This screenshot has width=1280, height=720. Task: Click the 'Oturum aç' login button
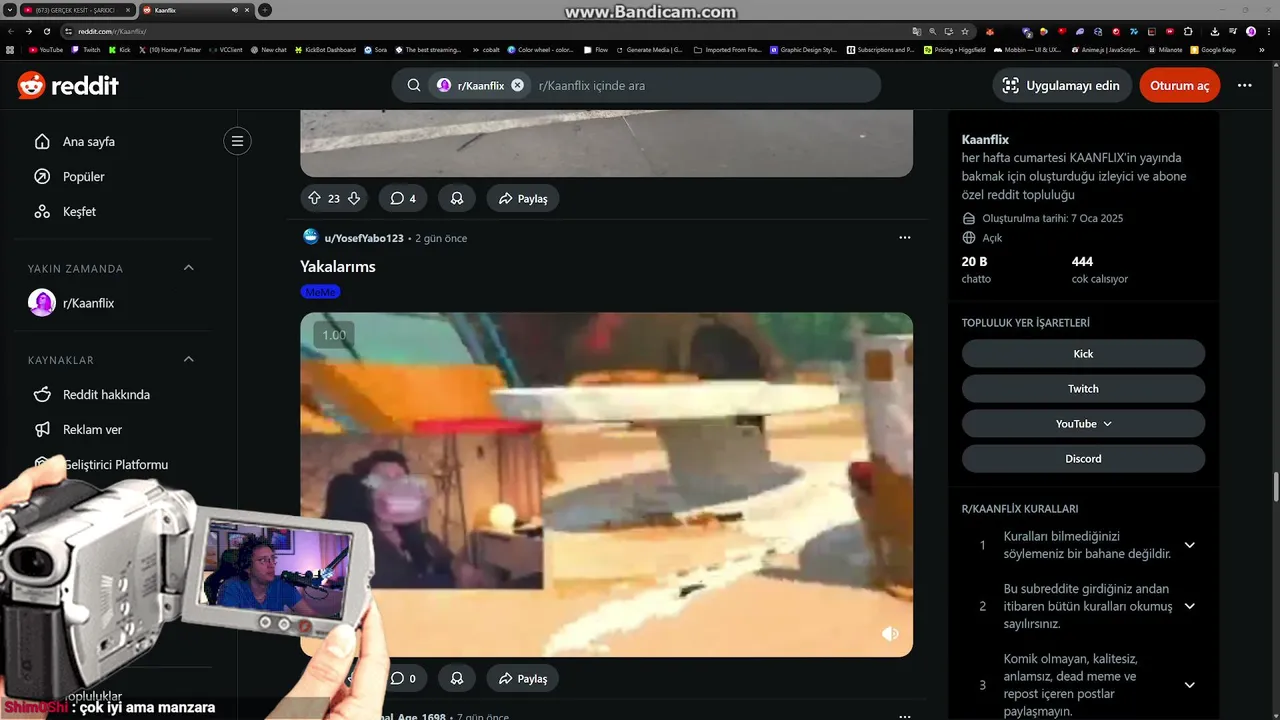1179,85
